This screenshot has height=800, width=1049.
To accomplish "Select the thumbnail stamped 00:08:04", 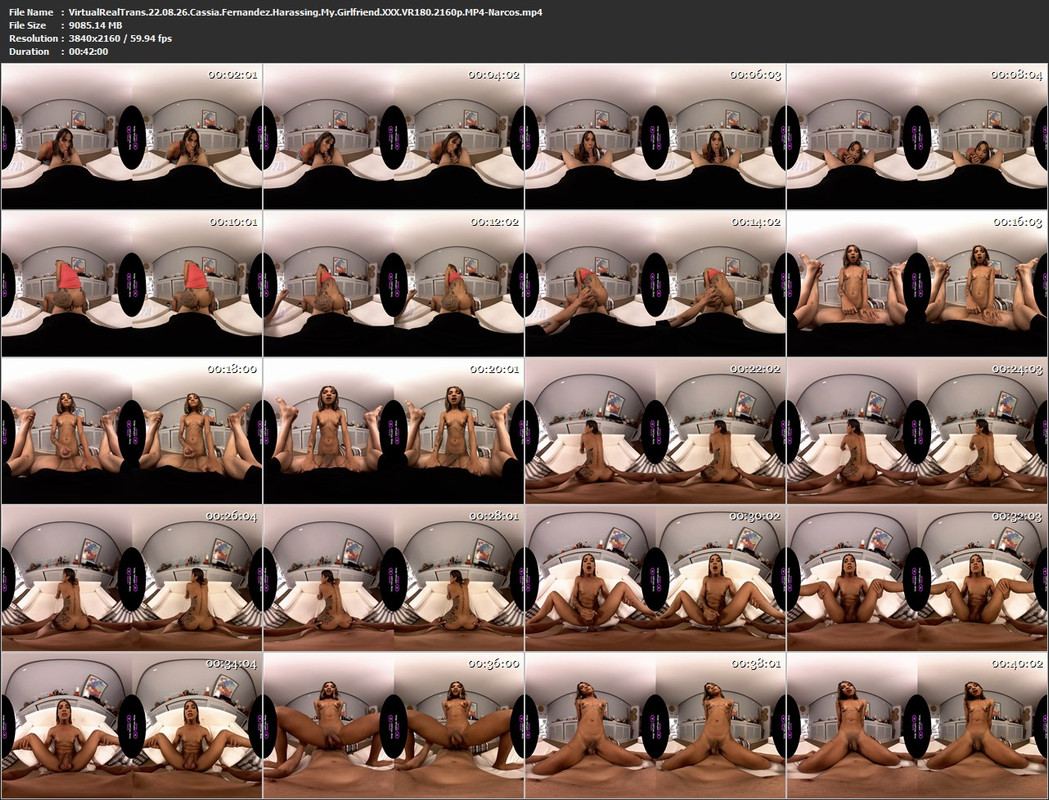I will 917,136.
